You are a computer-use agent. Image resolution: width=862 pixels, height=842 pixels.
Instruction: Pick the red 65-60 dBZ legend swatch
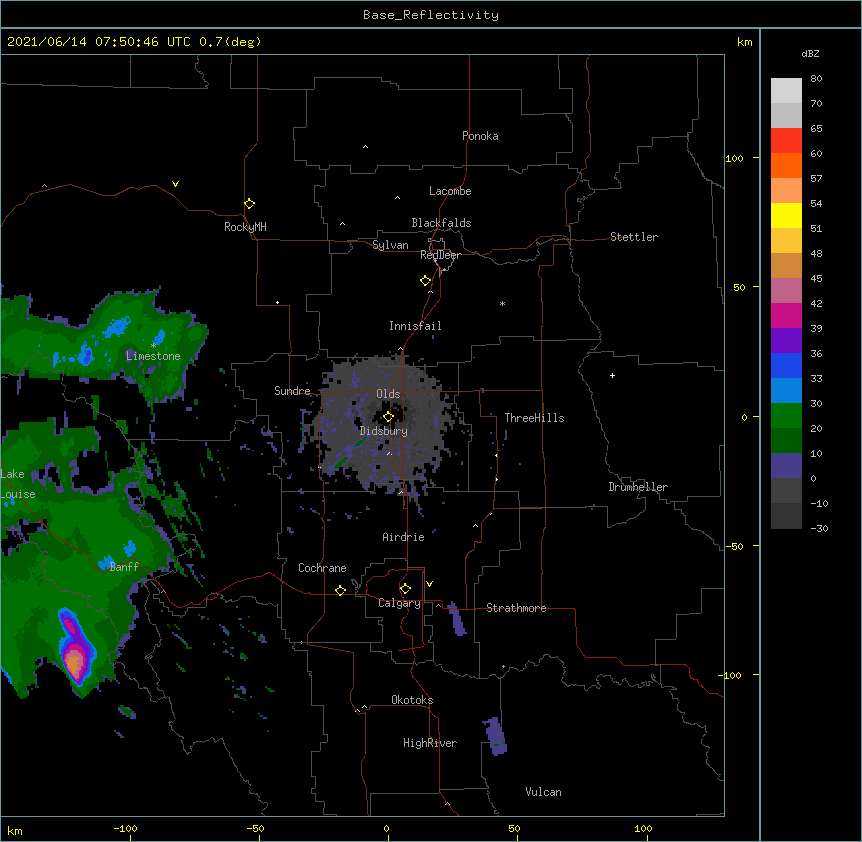(786, 141)
